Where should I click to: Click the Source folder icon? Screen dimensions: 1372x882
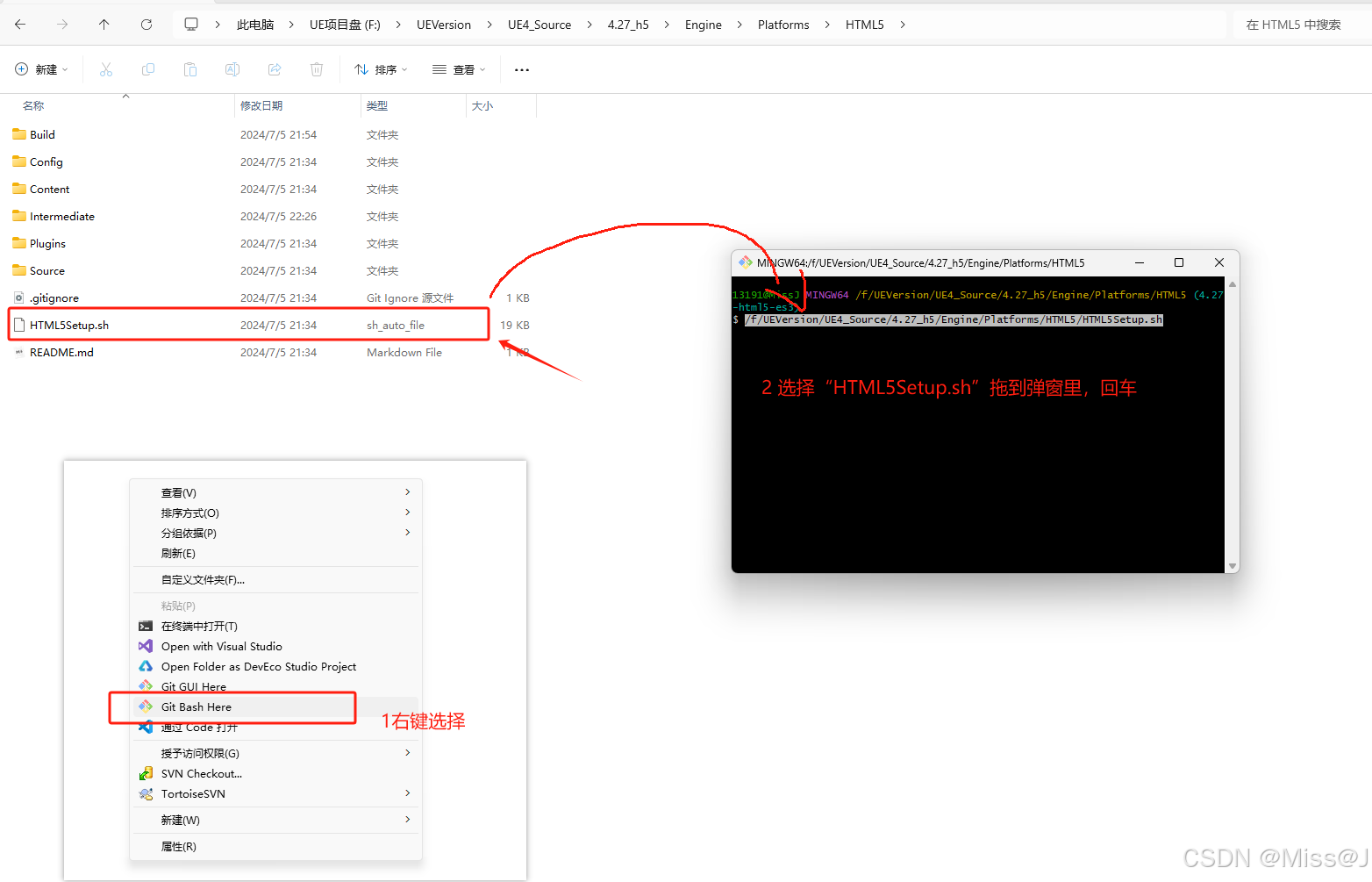[19, 270]
